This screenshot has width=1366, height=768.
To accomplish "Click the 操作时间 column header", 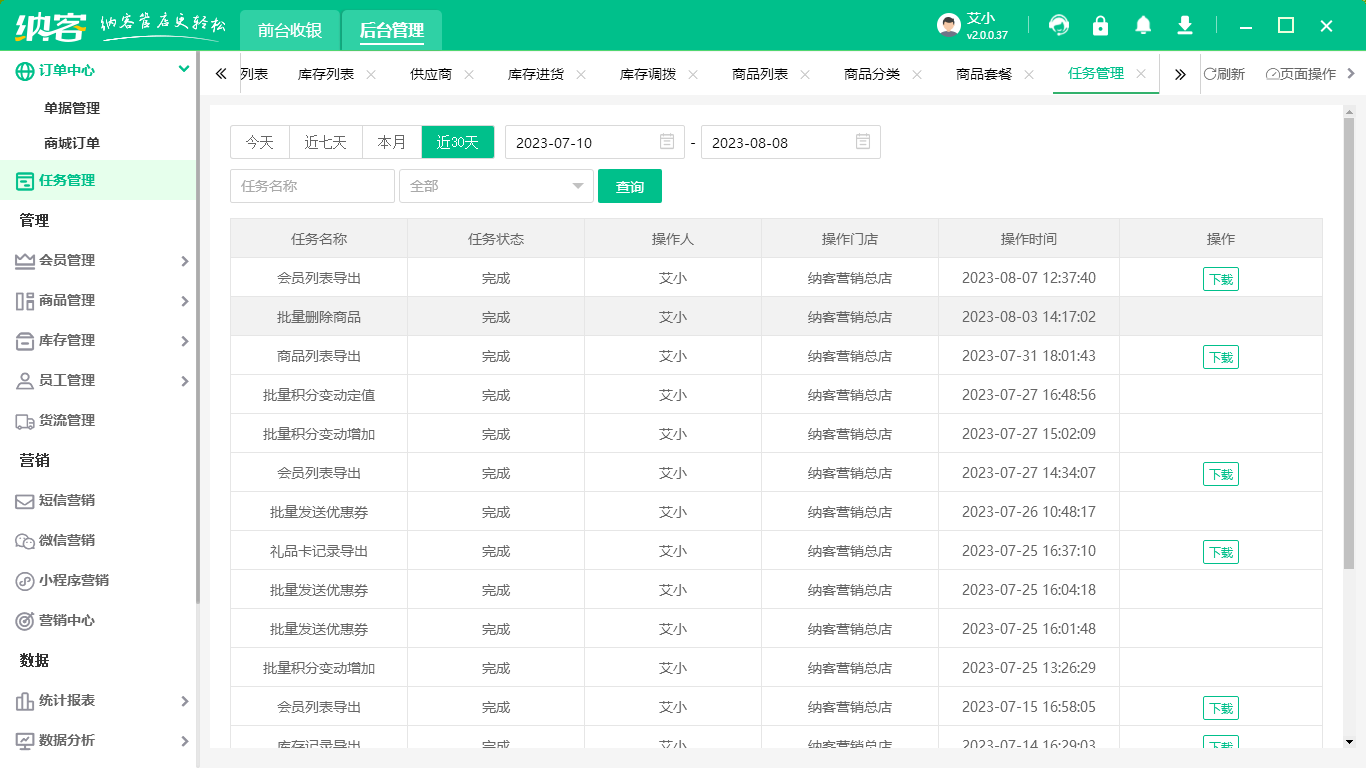I will [x=1029, y=239].
